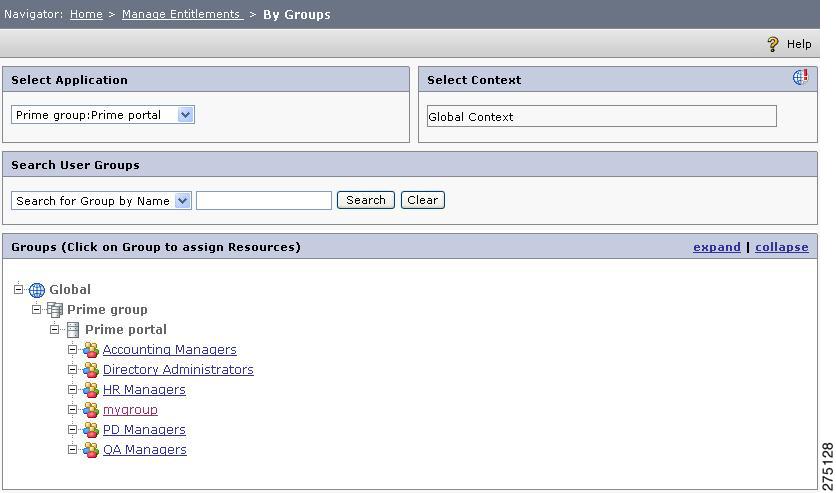Screen dimensions: 836x493
Task: Click the Global globe icon in tree
Action: pos(37,290)
